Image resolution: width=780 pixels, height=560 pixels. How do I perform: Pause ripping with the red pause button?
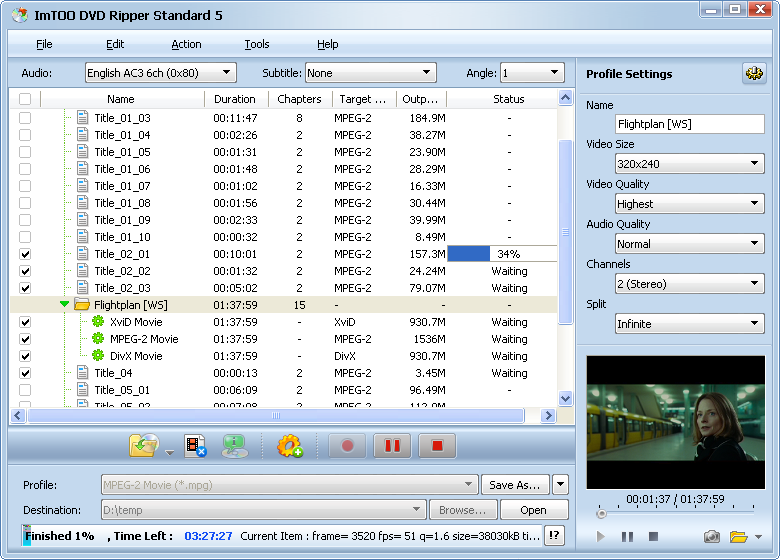coord(392,445)
